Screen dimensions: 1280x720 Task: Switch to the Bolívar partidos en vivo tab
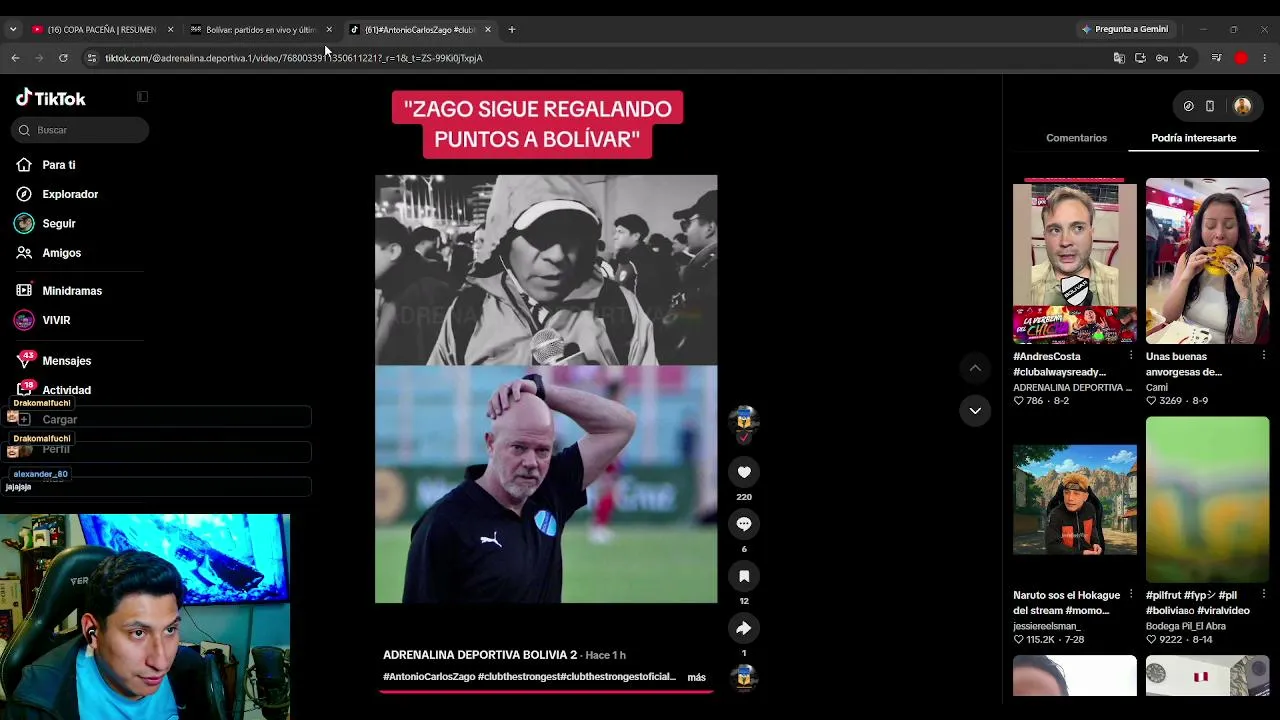pos(260,30)
